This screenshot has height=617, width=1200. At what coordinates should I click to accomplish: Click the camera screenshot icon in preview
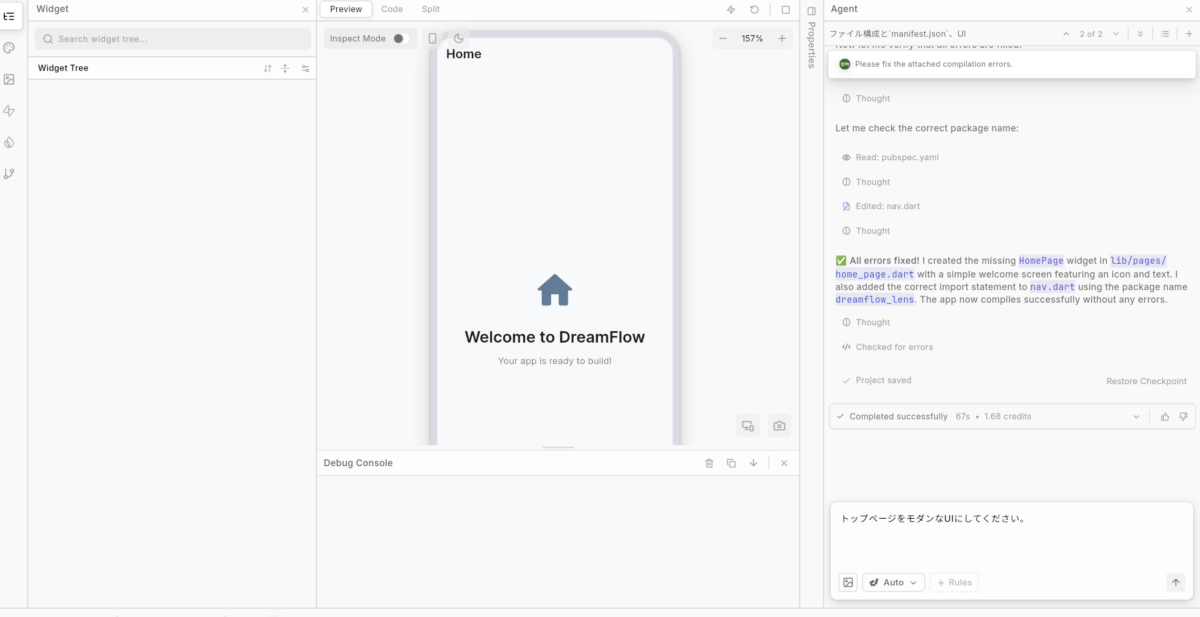pos(779,426)
